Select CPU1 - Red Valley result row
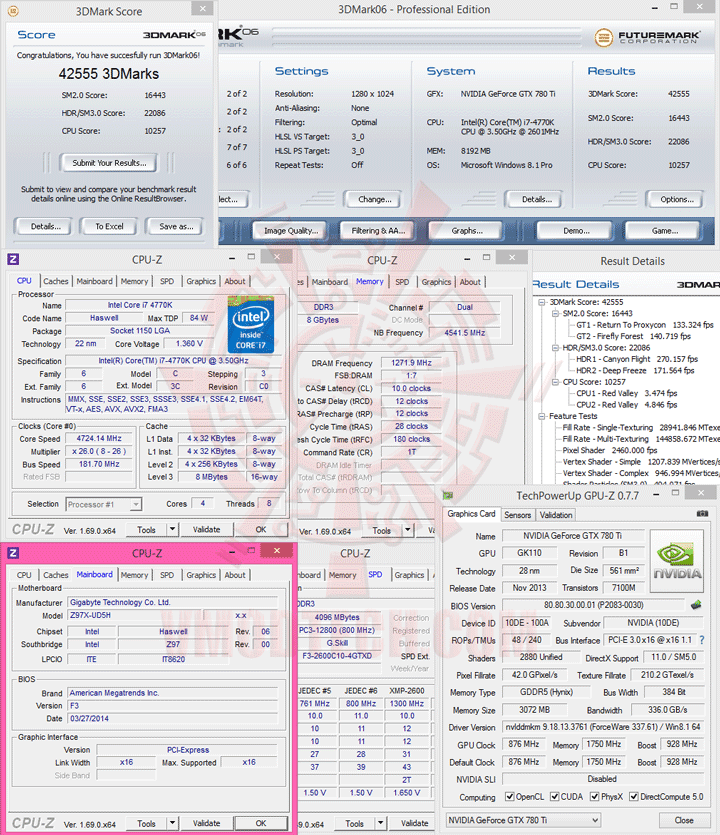Viewport: 720px width, 835px height. tap(626, 393)
